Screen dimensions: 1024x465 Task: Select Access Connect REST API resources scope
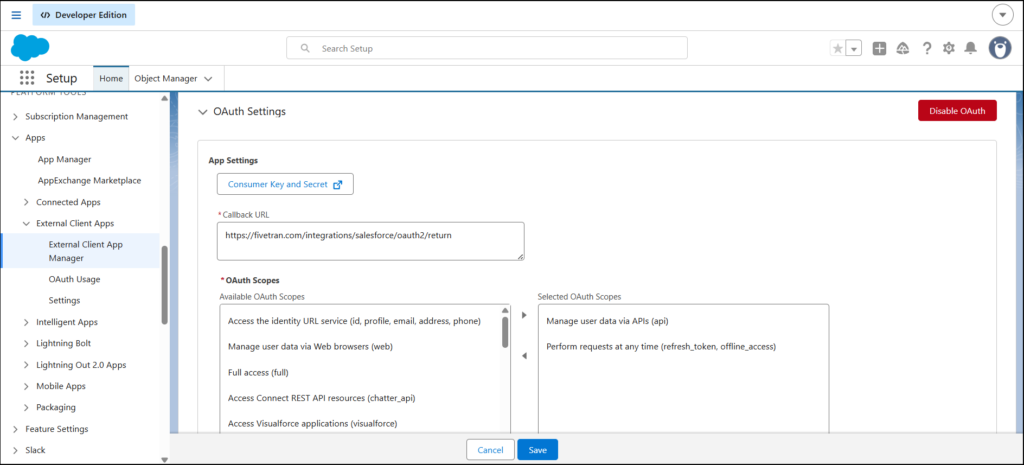[322, 398]
